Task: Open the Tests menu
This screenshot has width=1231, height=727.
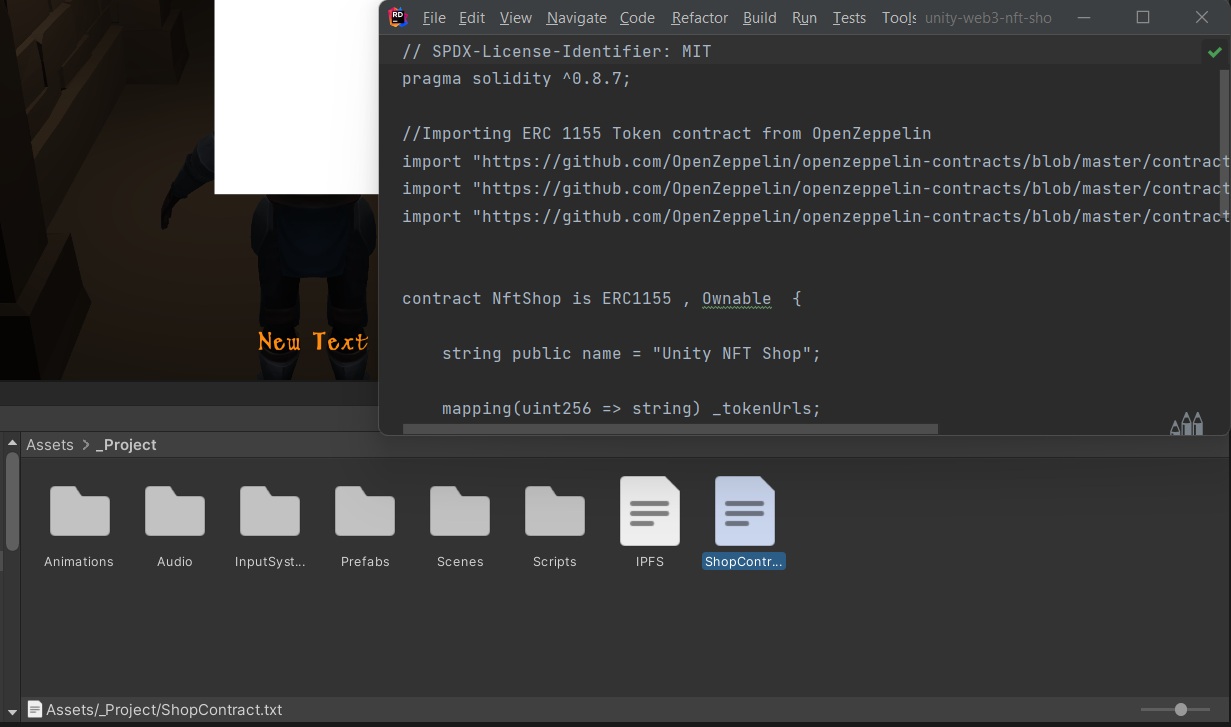Action: [x=849, y=18]
